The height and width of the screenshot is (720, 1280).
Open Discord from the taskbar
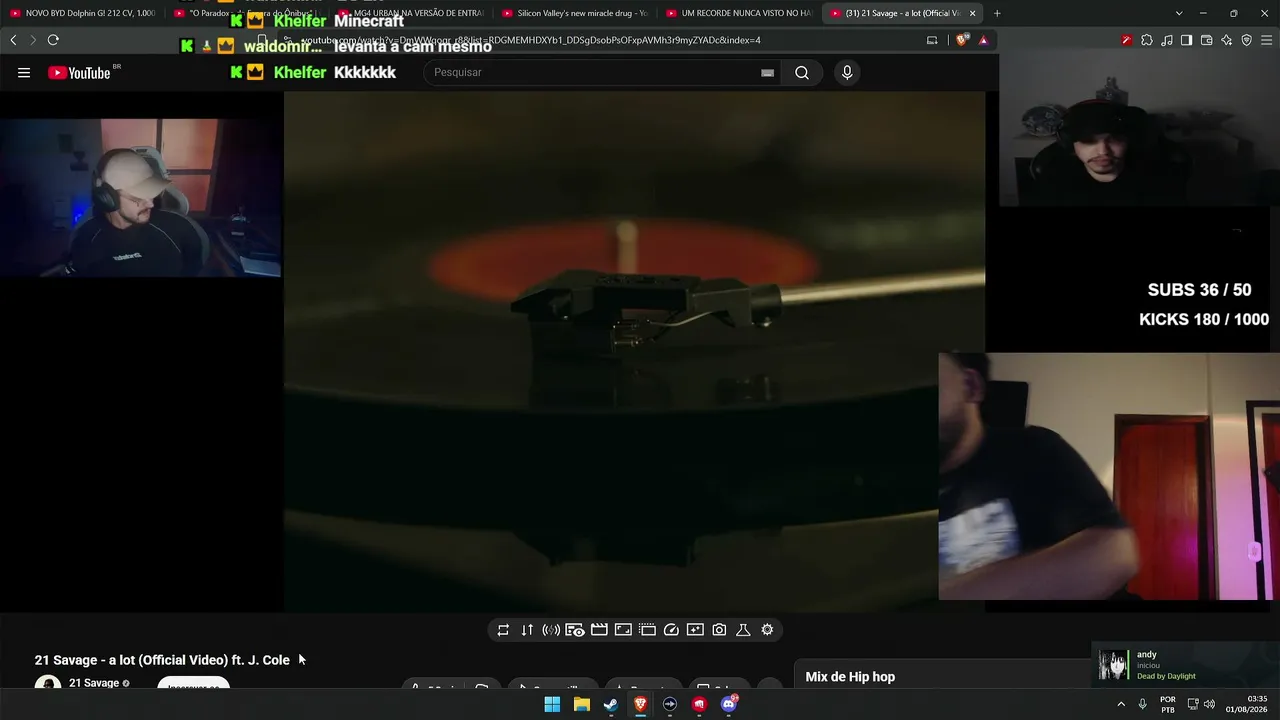click(729, 704)
